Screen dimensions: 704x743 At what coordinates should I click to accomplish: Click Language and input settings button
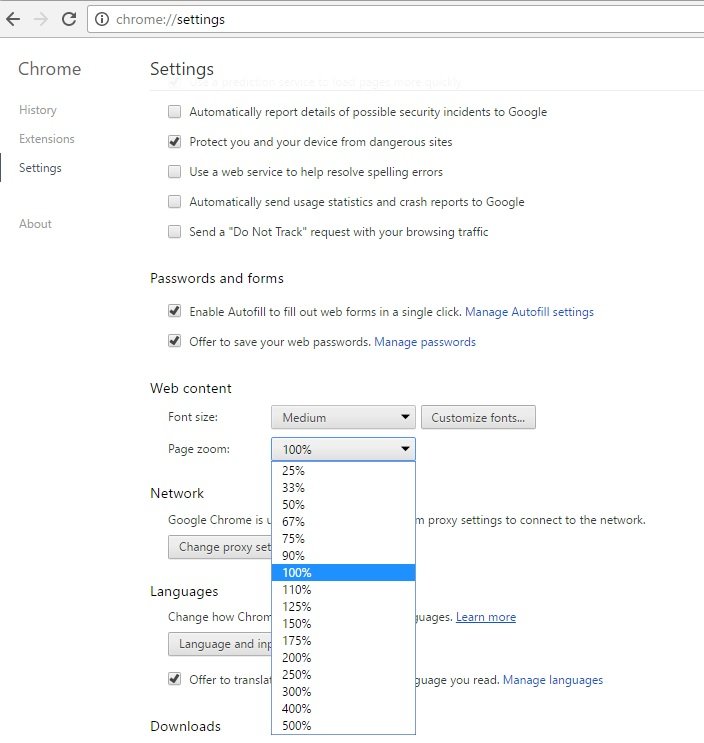coord(220,644)
